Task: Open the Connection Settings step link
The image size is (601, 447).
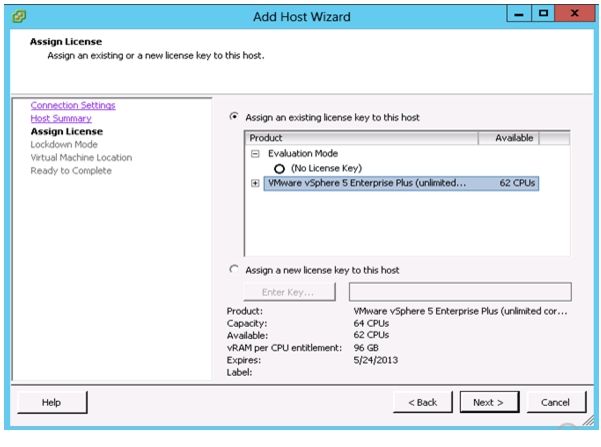Action: point(73,105)
